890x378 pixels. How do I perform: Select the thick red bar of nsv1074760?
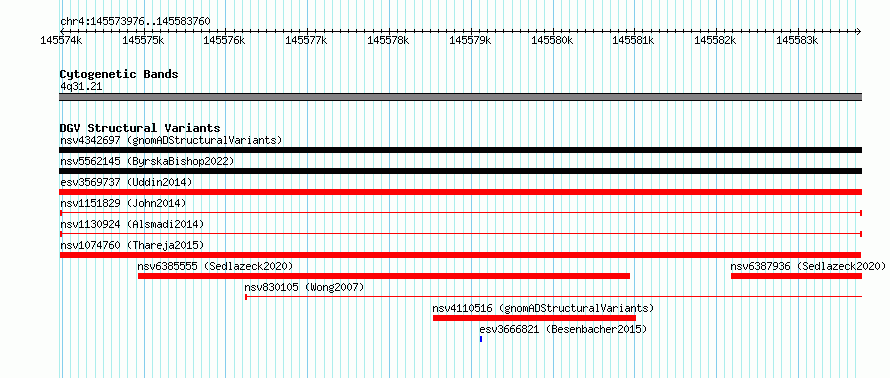coord(460,255)
